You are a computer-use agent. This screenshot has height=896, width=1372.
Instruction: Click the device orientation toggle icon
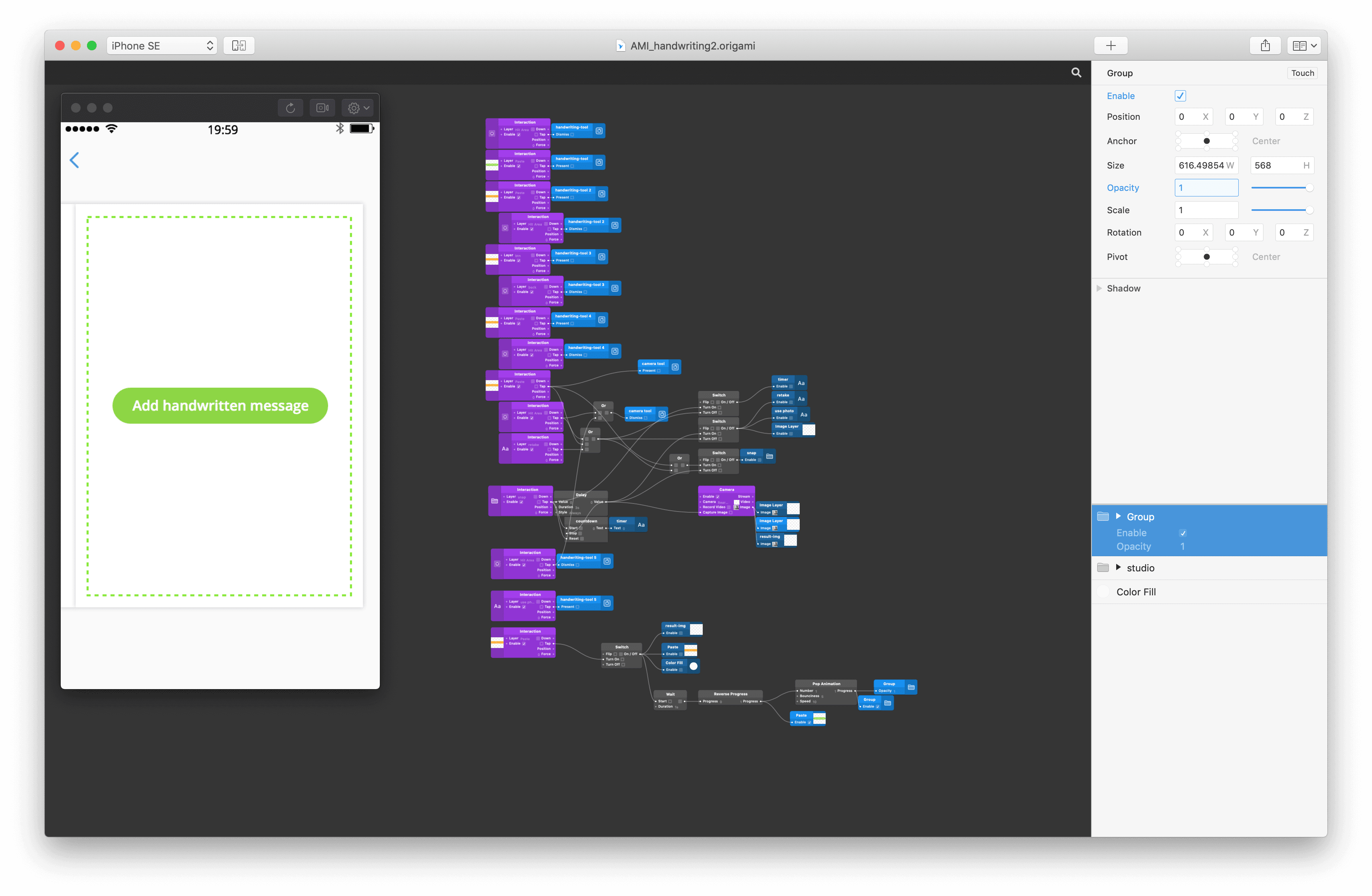tap(239, 46)
